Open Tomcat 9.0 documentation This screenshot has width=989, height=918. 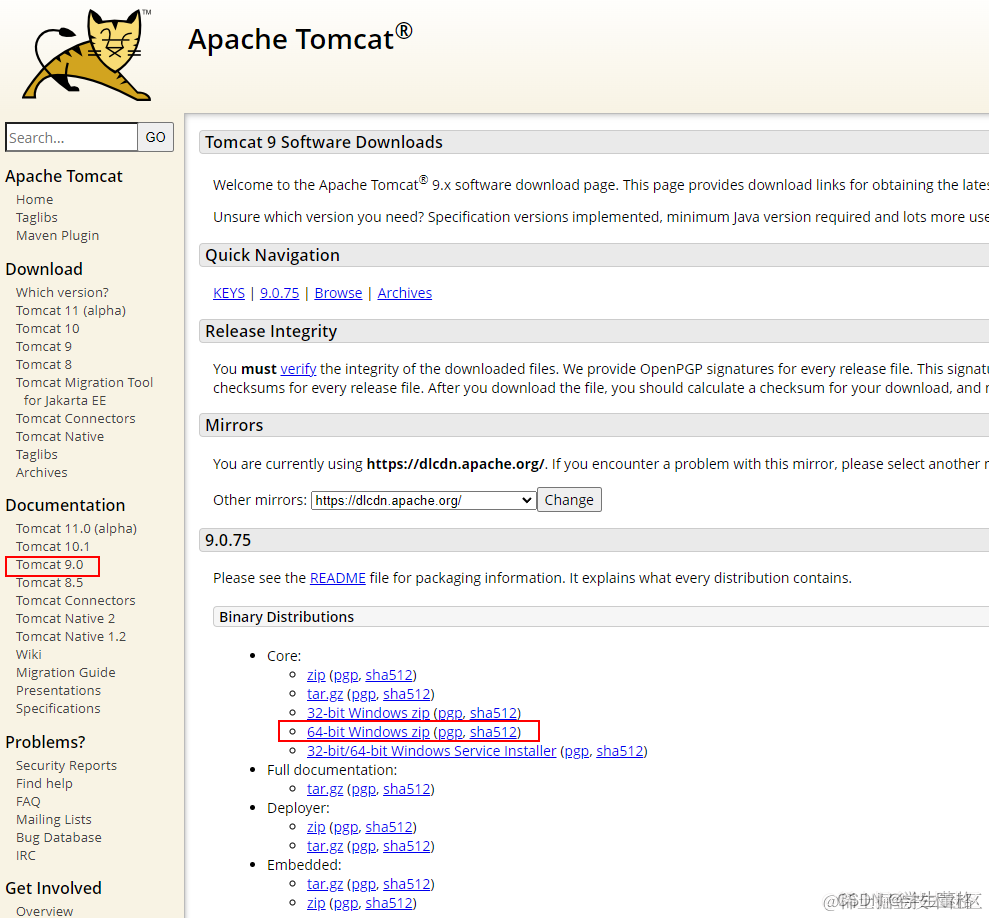coord(49,564)
